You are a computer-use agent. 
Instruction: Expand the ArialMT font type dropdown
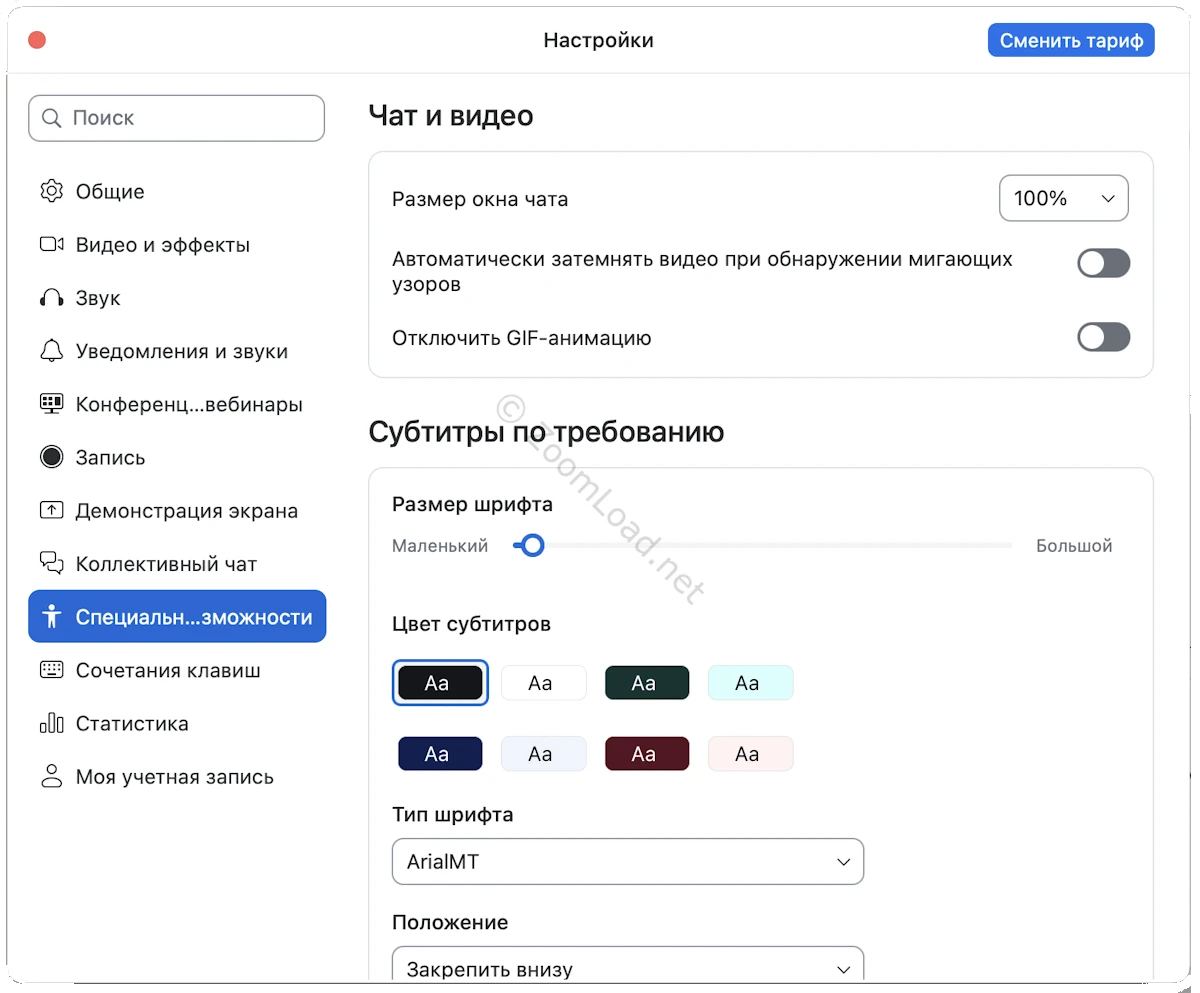(x=627, y=862)
